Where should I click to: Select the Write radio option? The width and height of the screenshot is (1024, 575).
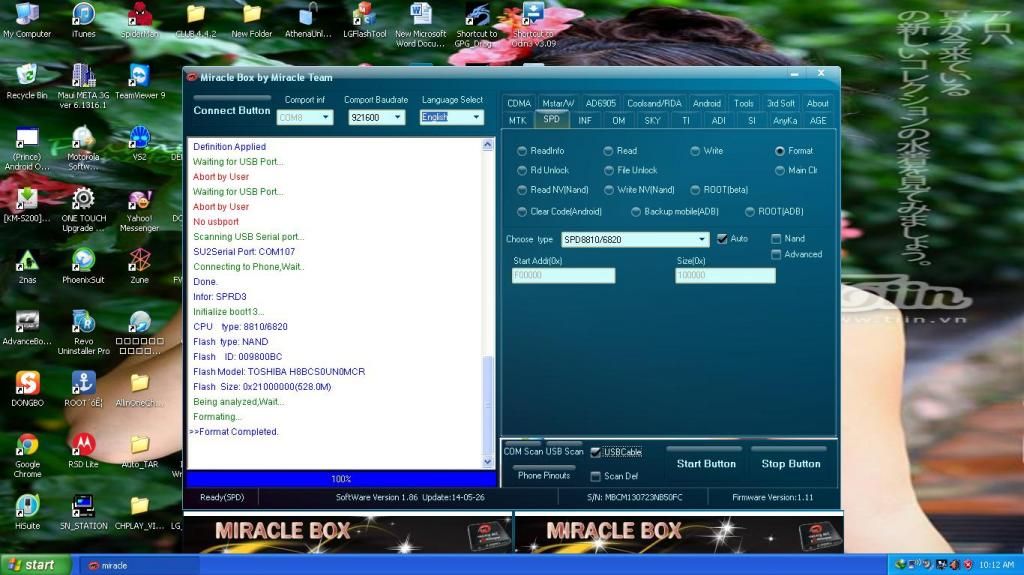click(x=696, y=151)
